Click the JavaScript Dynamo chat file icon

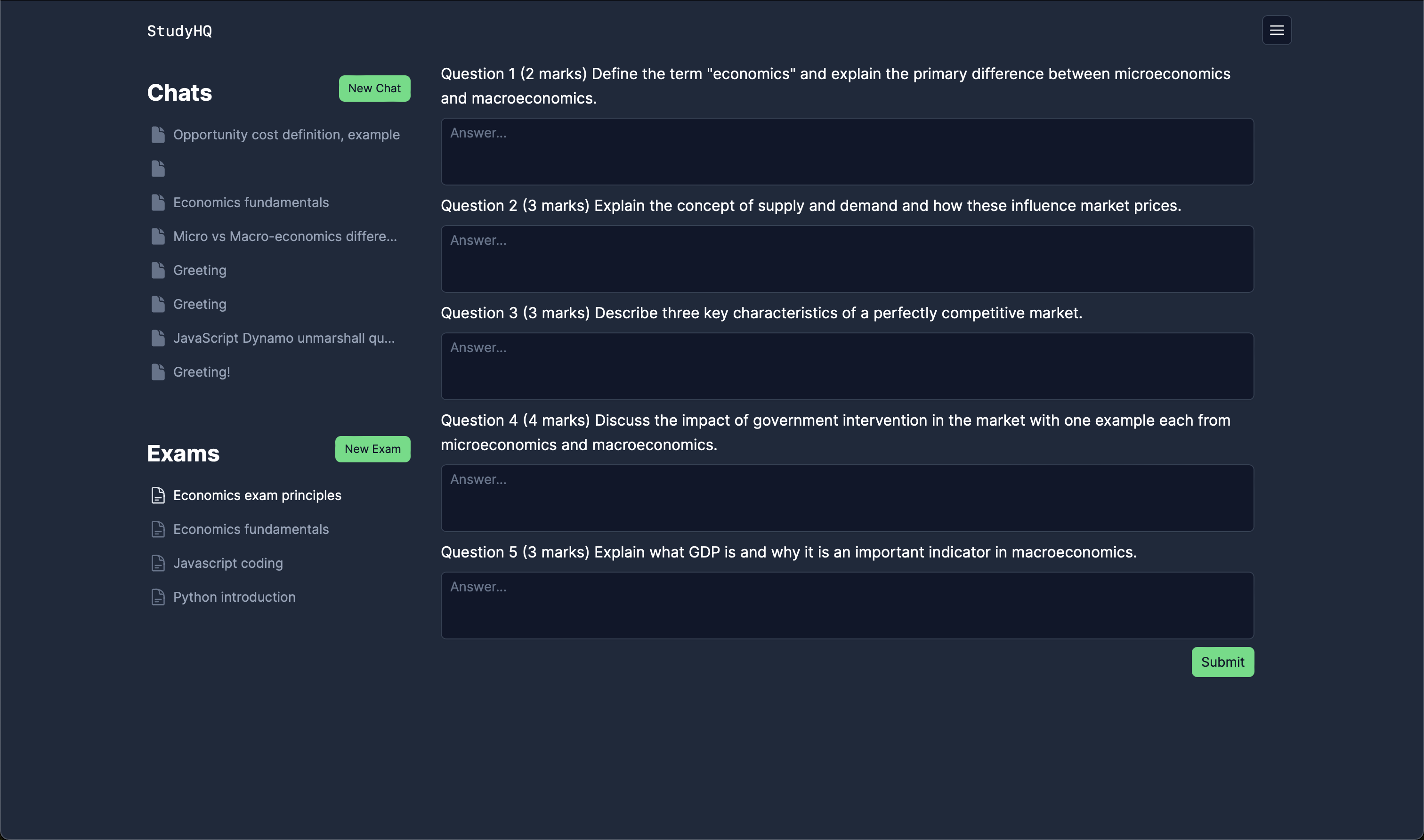[158, 338]
